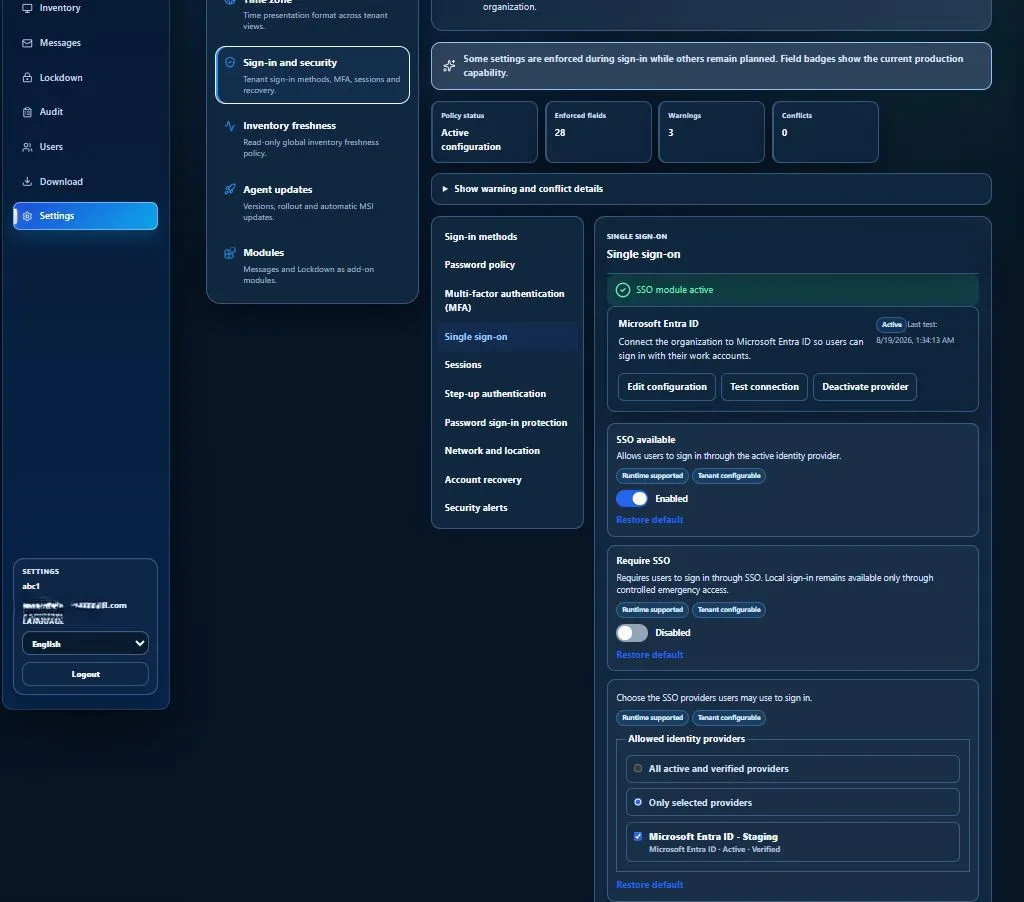Click the last test timestamp 8/19/2026
The width and height of the screenshot is (1024, 902).
coord(915,340)
